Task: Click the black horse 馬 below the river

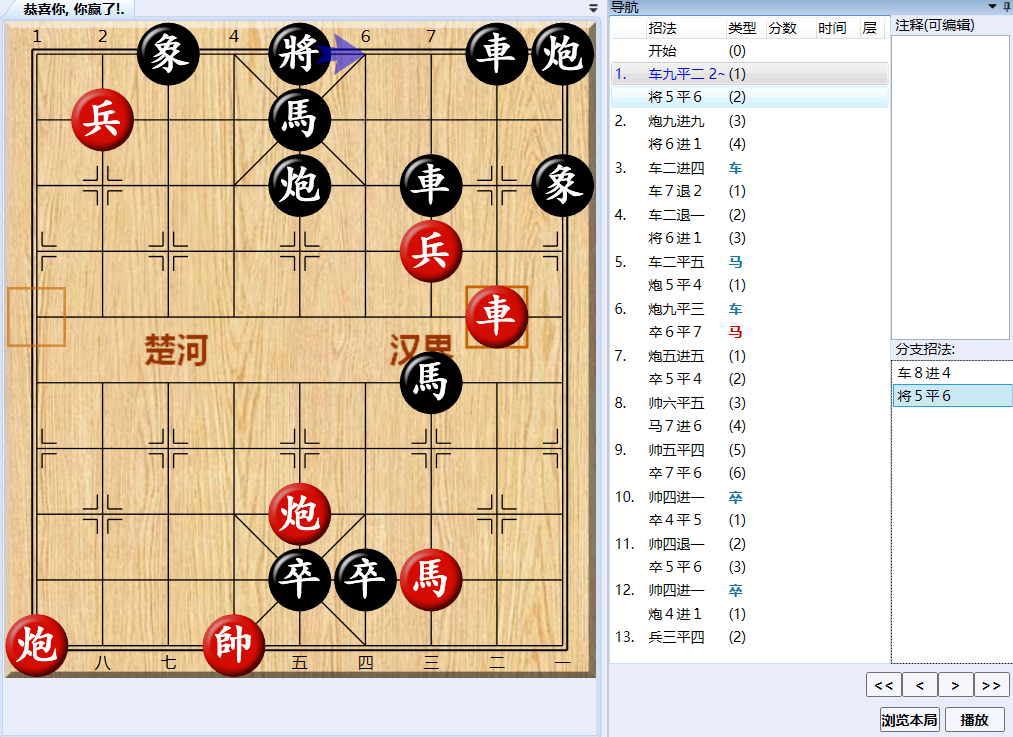Action: 430,382
